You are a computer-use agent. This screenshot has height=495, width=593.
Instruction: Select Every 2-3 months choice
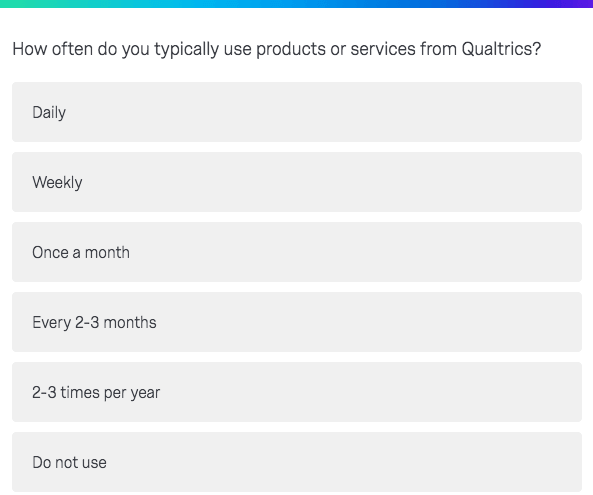point(297,322)
